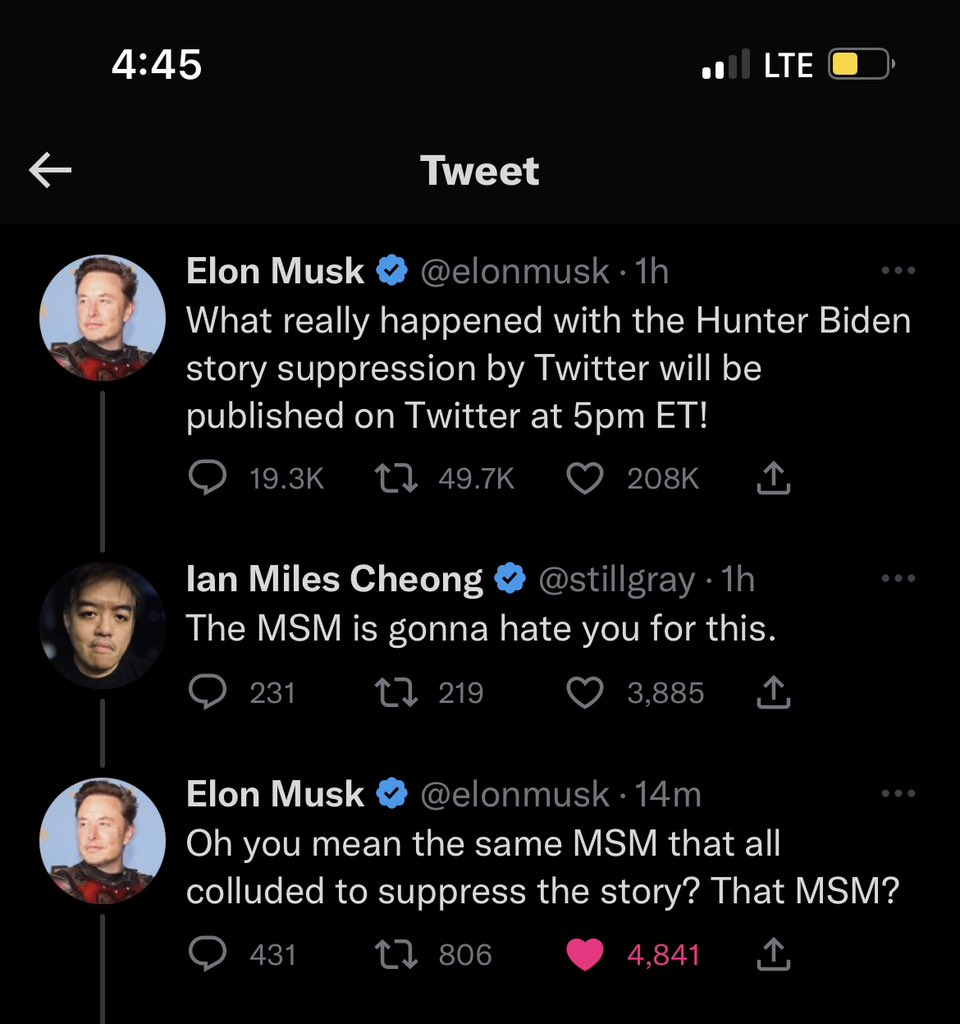Viewport: 960px width, 1024px height.
Task: Open the Ian Miles Cheong display name
Action: (x=334, y=579)
